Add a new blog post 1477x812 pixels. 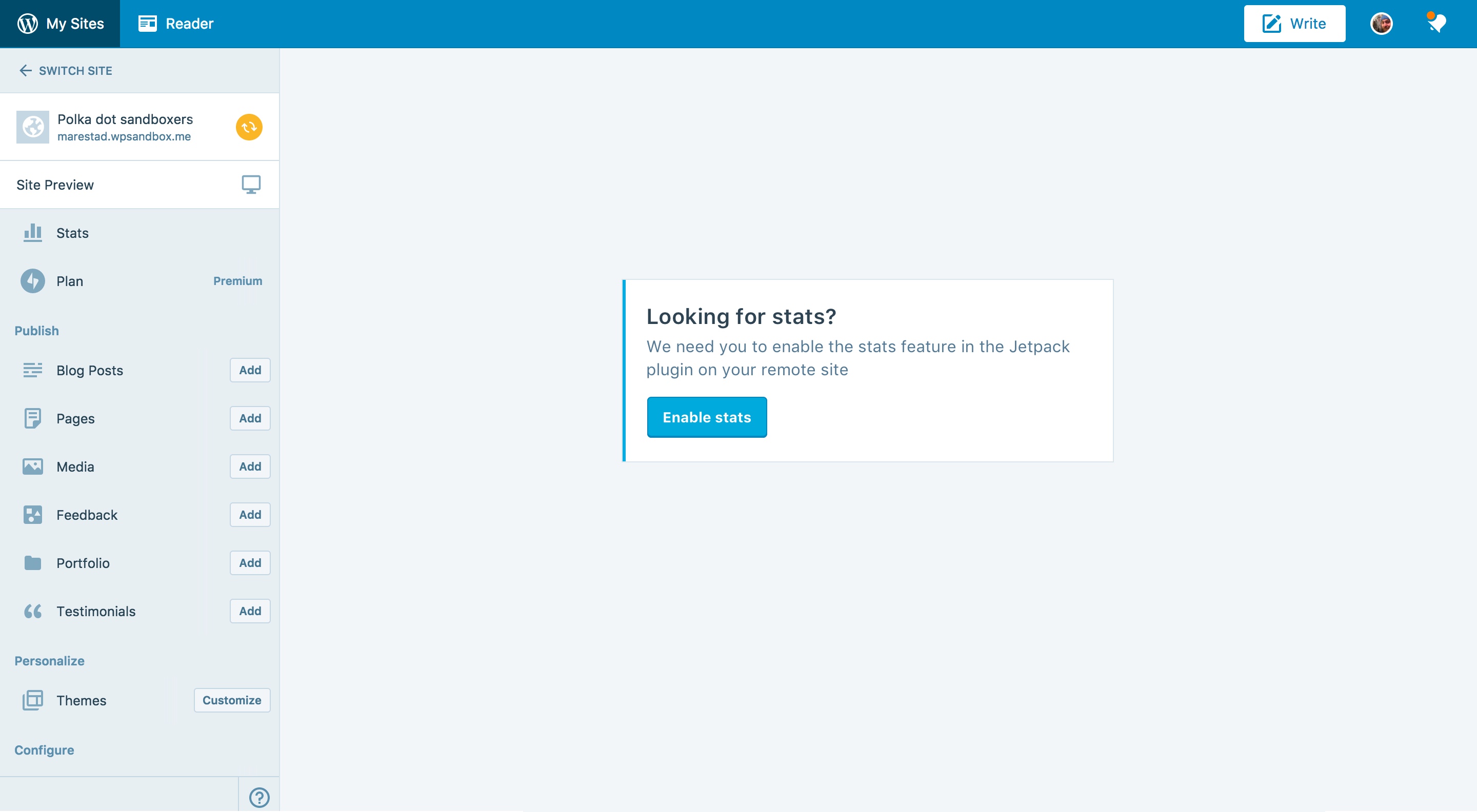(x=250, y=370)
